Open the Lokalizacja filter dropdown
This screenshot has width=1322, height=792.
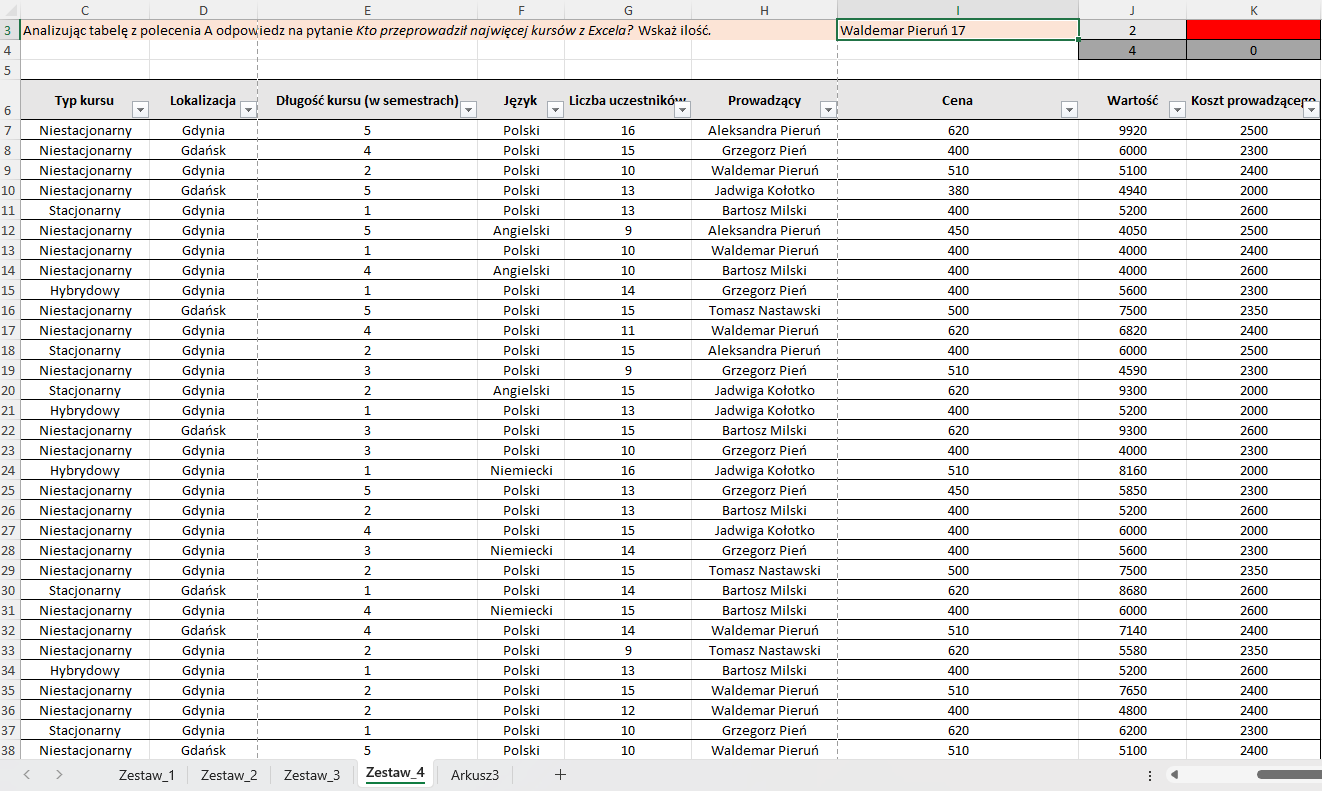click(248, 110)
